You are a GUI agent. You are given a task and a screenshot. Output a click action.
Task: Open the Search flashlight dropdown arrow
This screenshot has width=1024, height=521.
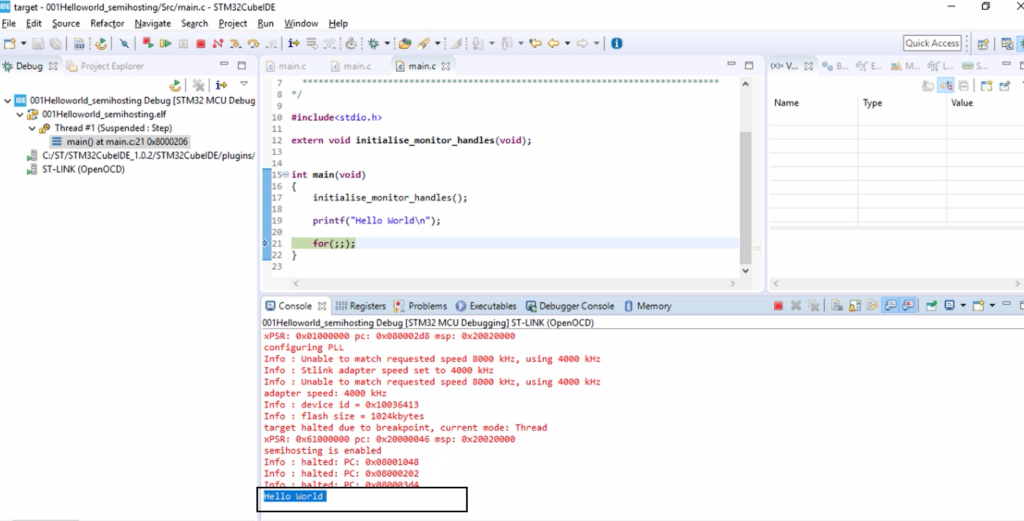click(x=438, y=43)
